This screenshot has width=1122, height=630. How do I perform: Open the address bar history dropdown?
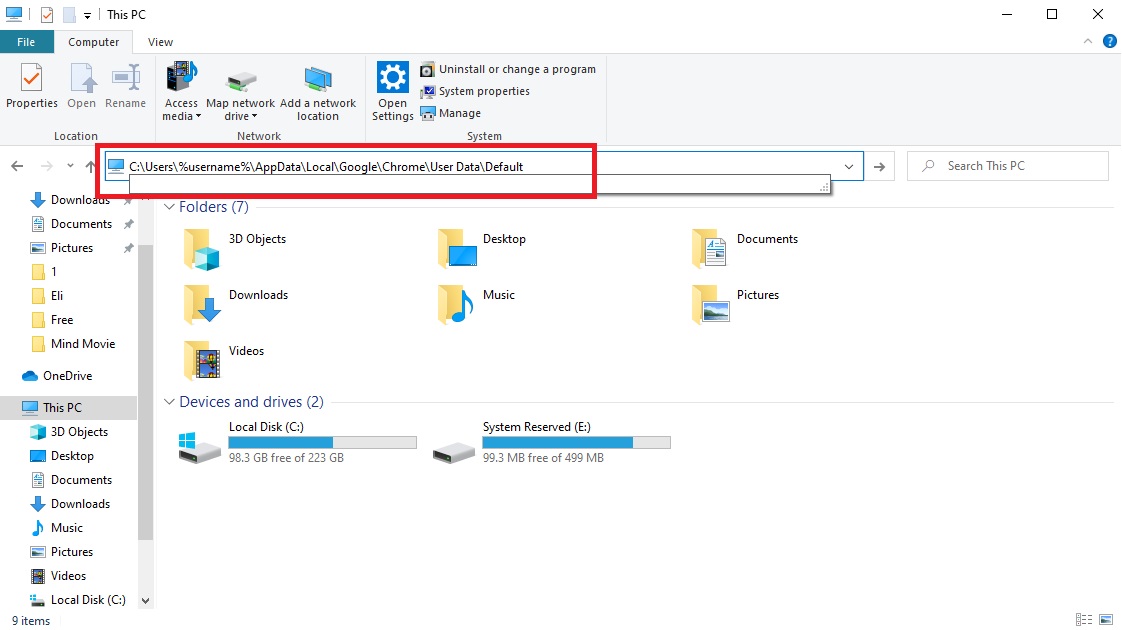pos(849,166)
